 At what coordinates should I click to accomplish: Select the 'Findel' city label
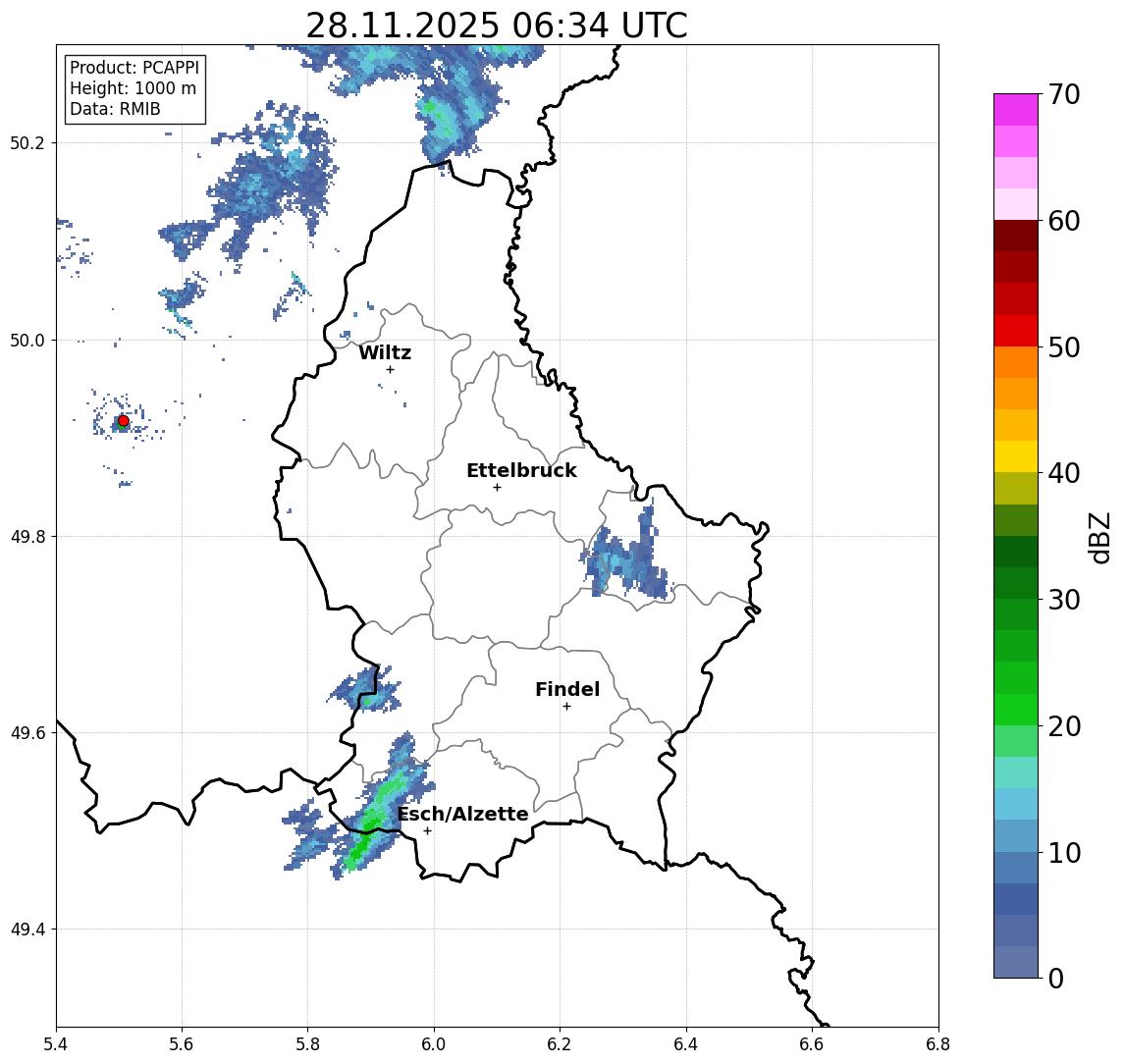(x=567, y=689)
